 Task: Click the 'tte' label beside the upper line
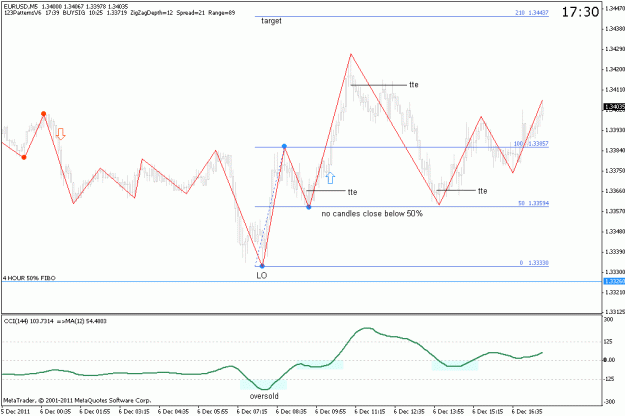[414, 84]
